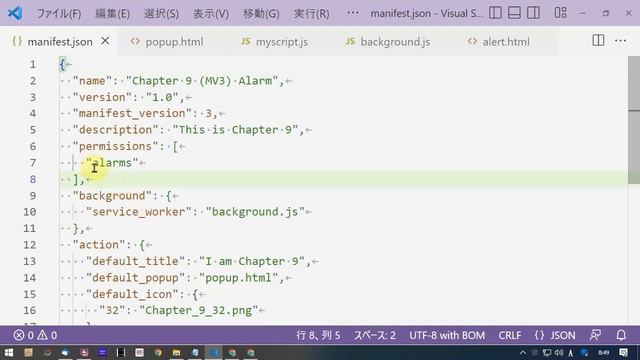Click the errors count icon in status bar
This screenshot has height=360, width=640.
(x=19, y=336)
